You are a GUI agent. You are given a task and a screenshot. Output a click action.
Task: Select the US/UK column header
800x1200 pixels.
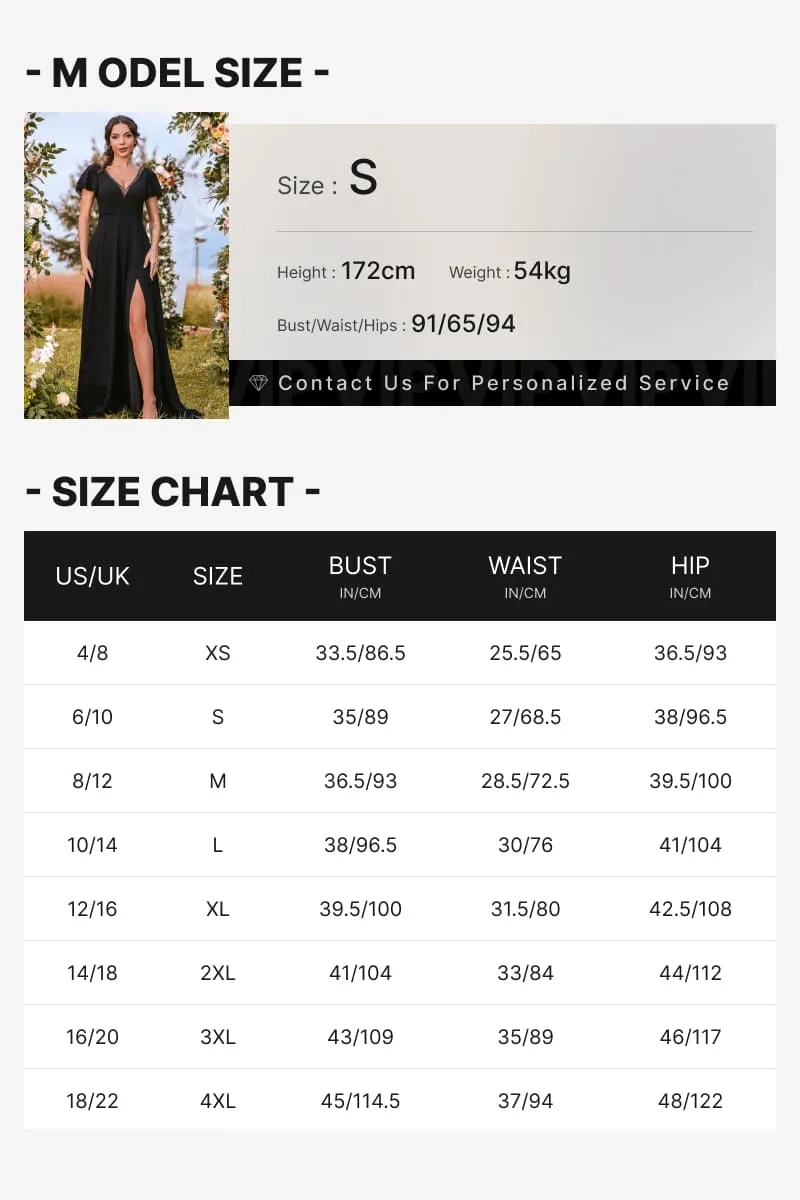tap(93, 576)
